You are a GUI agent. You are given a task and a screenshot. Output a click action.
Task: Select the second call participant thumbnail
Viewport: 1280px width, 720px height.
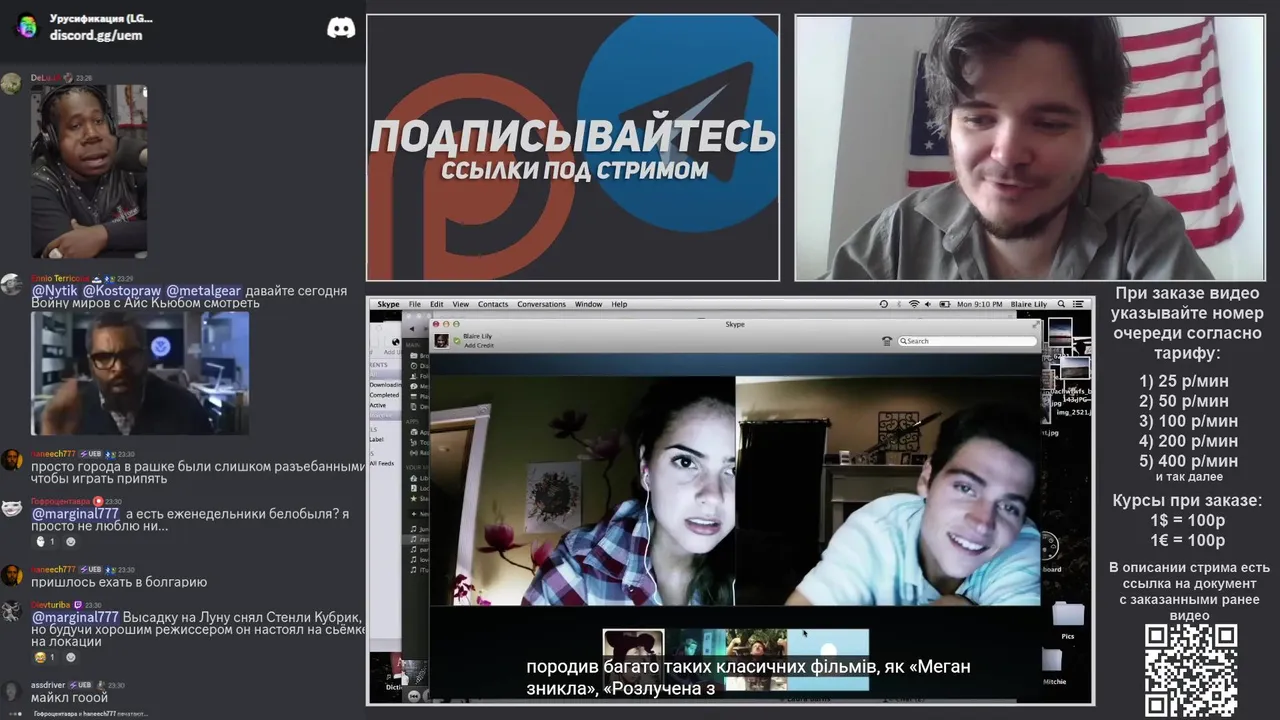[694, 659]
